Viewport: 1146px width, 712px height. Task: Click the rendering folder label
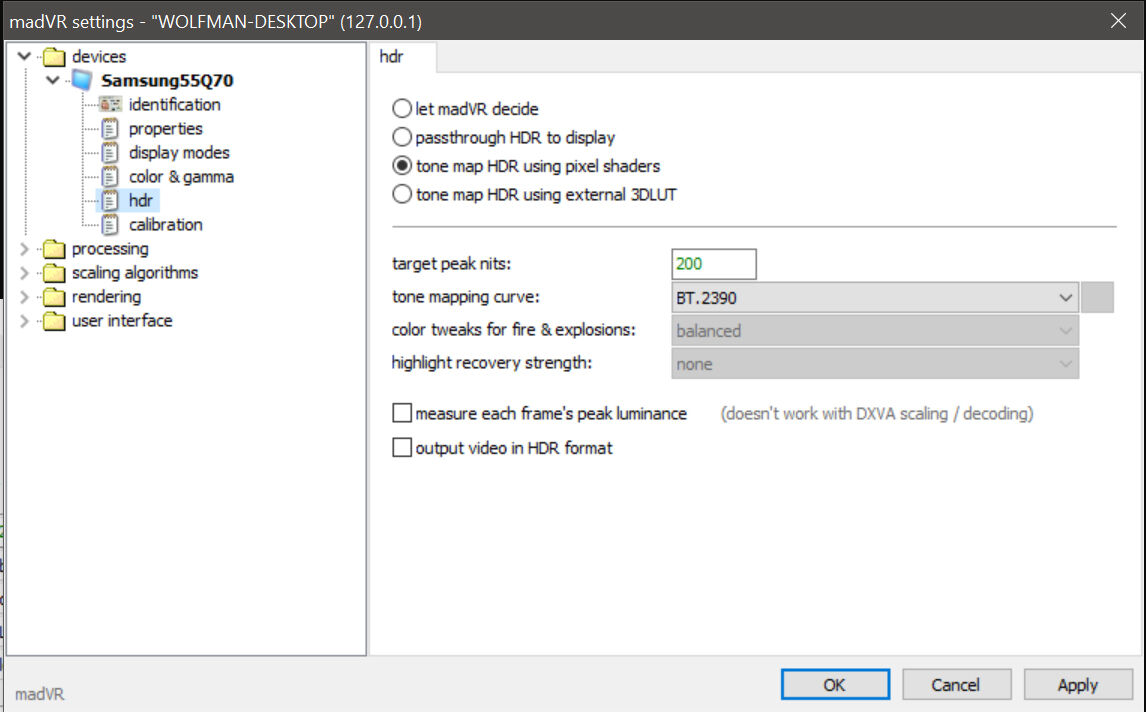point(106,297)
